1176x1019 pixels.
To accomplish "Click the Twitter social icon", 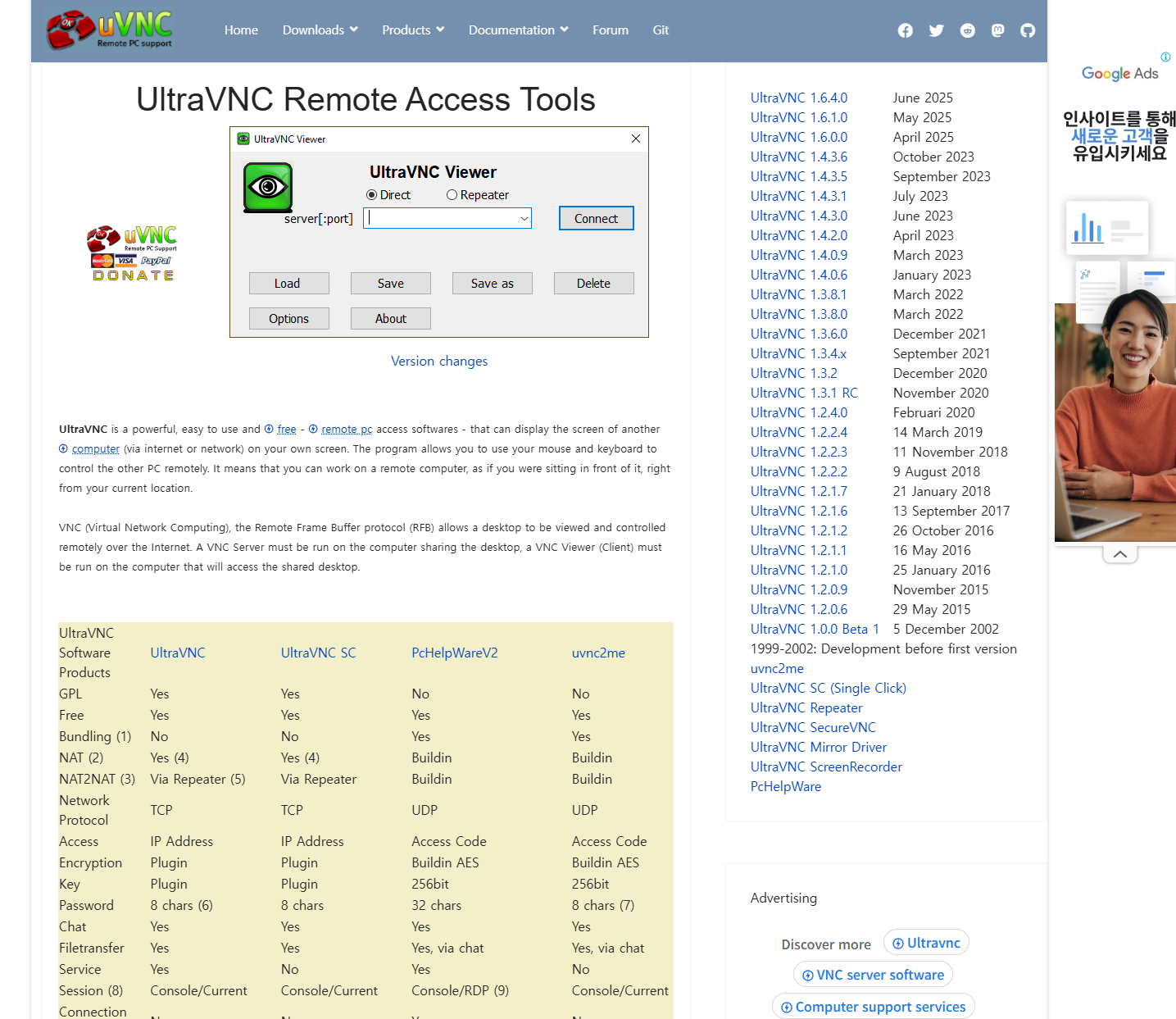I will pyautogui.click(x=936, y=30).
